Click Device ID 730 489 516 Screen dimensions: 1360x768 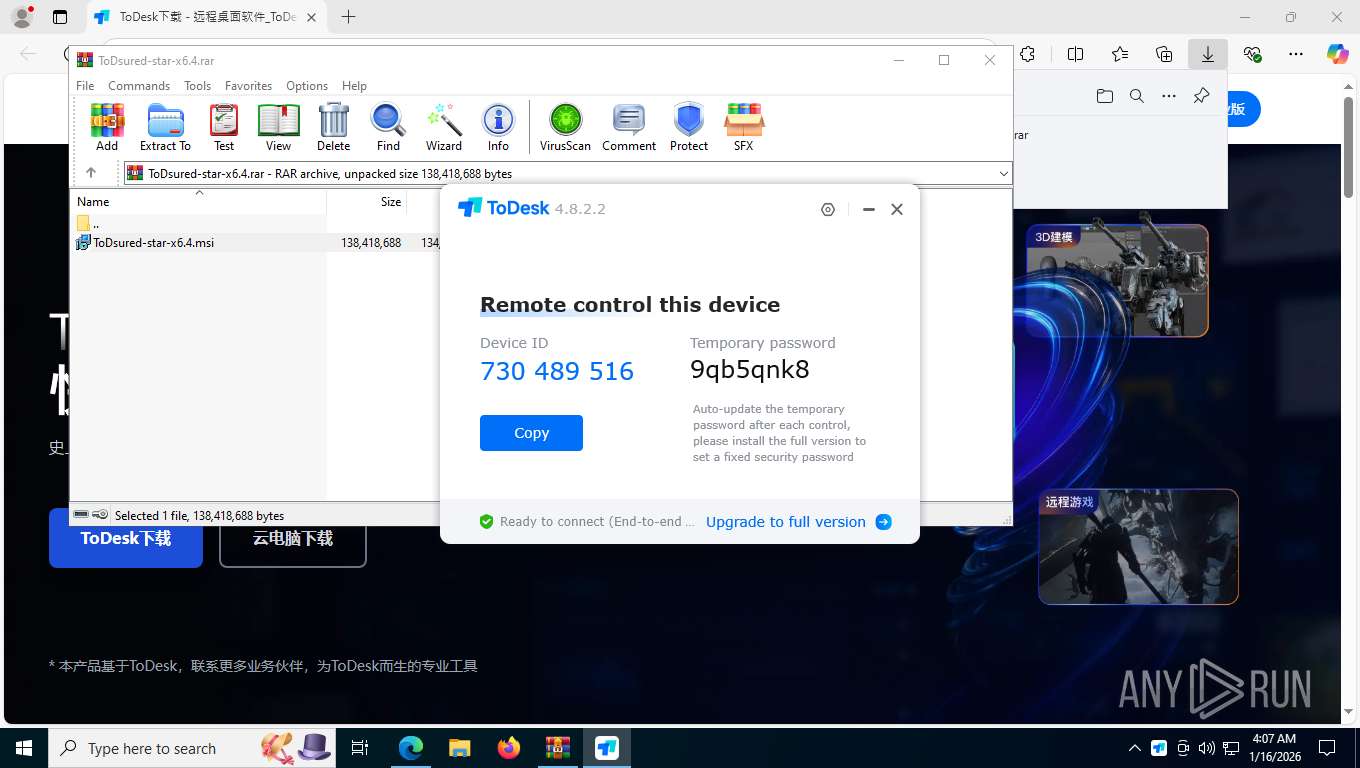[x=557, y=371]
